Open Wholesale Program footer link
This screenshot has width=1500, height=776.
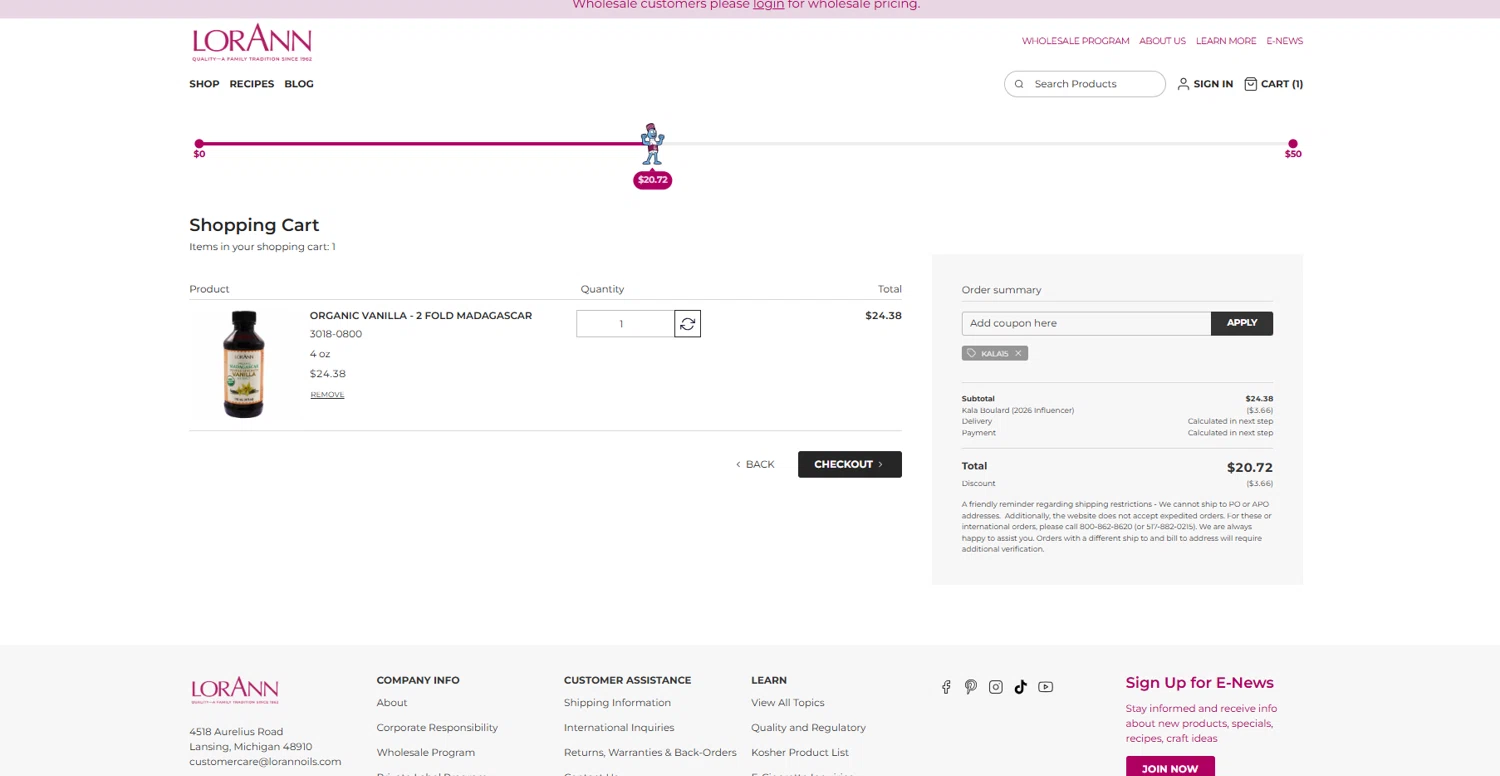coord(426,752)
